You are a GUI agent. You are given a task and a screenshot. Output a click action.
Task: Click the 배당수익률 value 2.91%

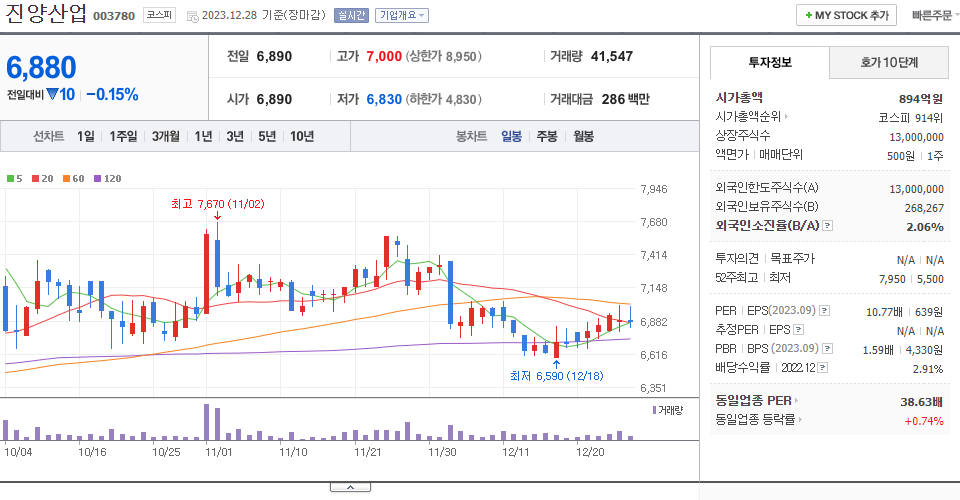point(928,369)
